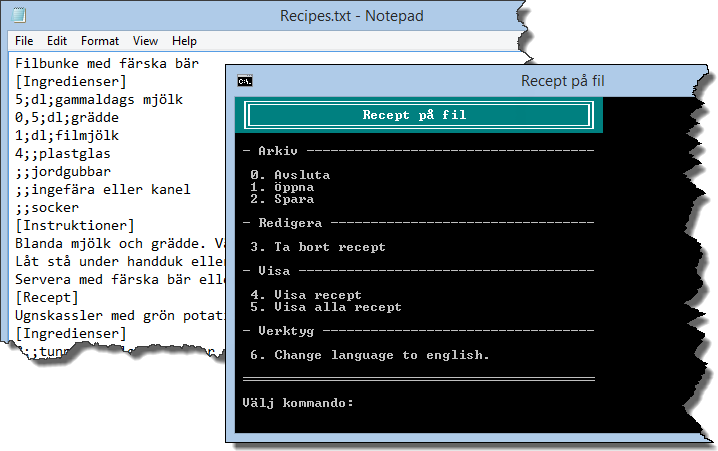Click the console window icon in title bar

(245, 81)
